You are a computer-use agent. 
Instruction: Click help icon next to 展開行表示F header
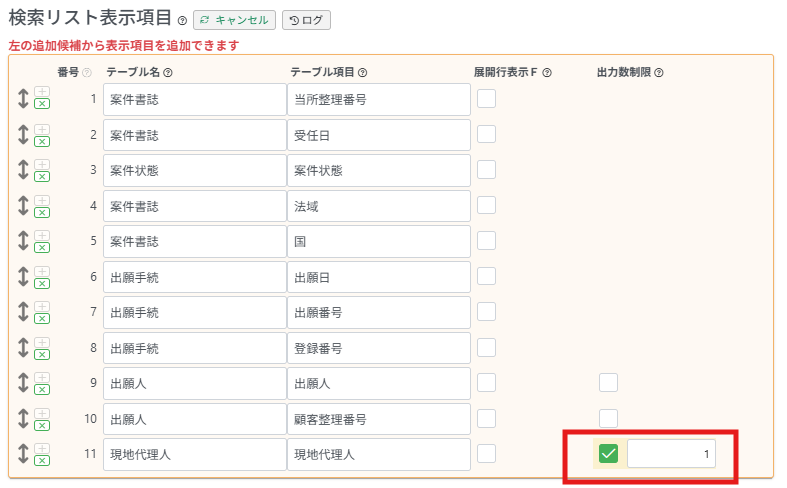547,72
